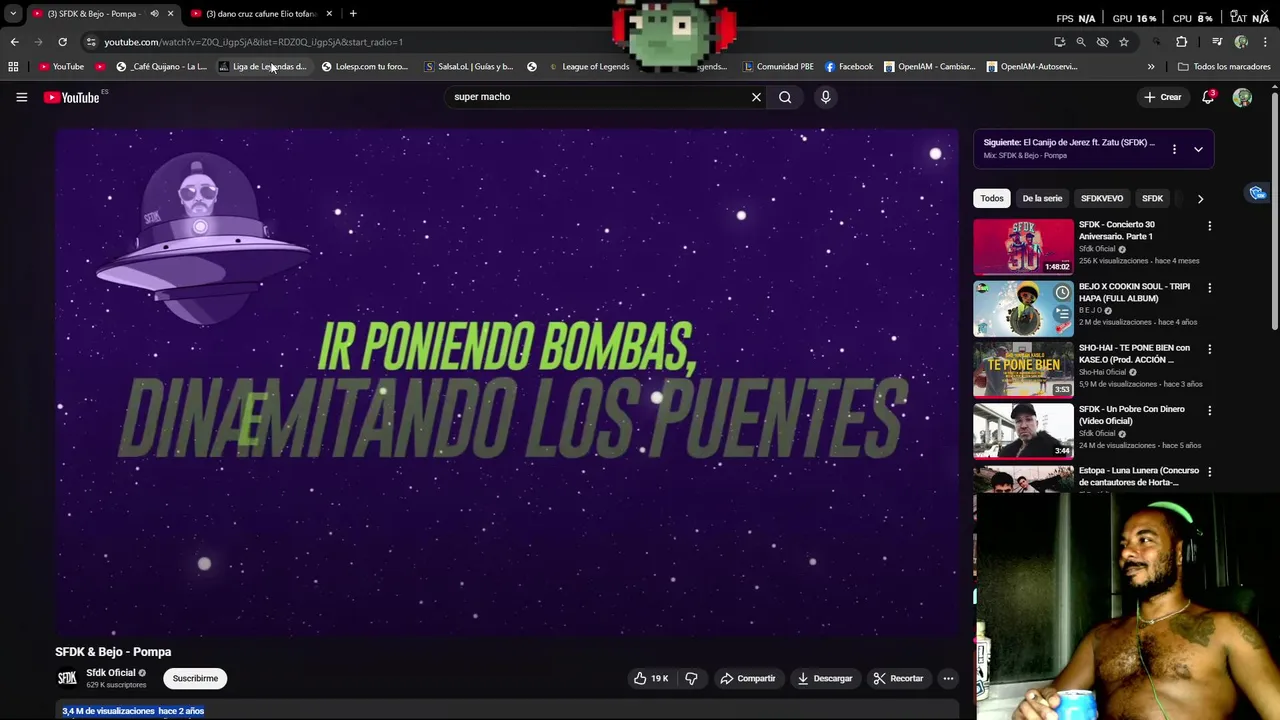Open the Comunidad PBE bookmark
The image size is (1280, 720).
(778, 67)
